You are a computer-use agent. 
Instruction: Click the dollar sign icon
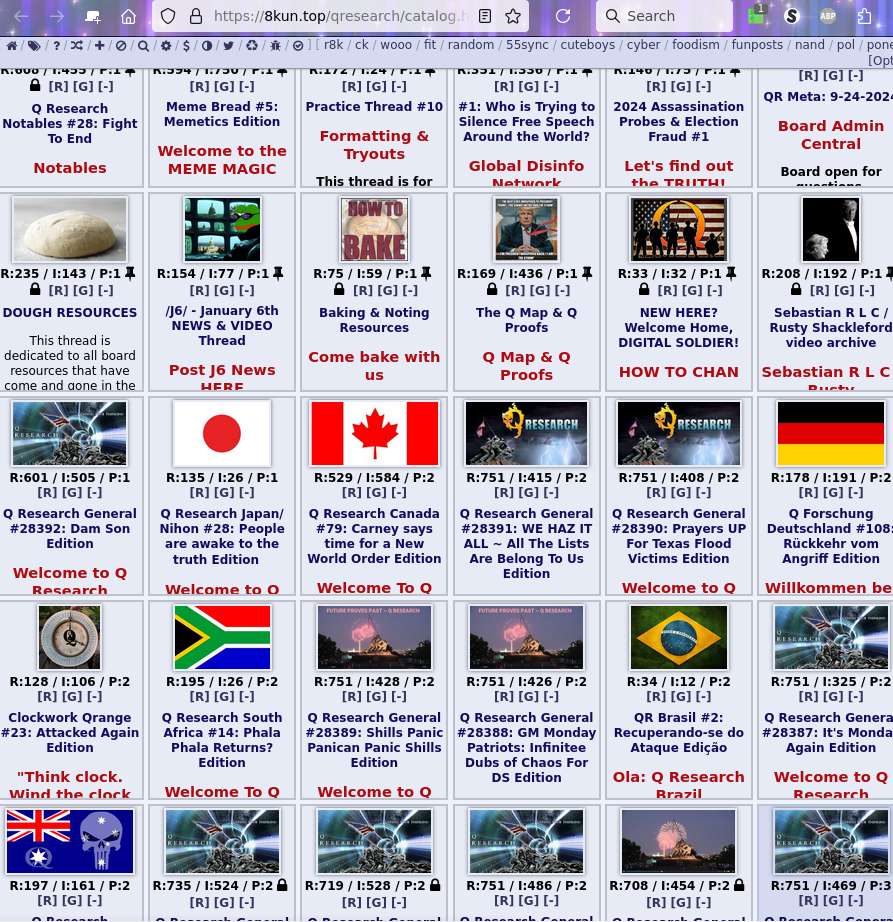(x=186, y=45)
